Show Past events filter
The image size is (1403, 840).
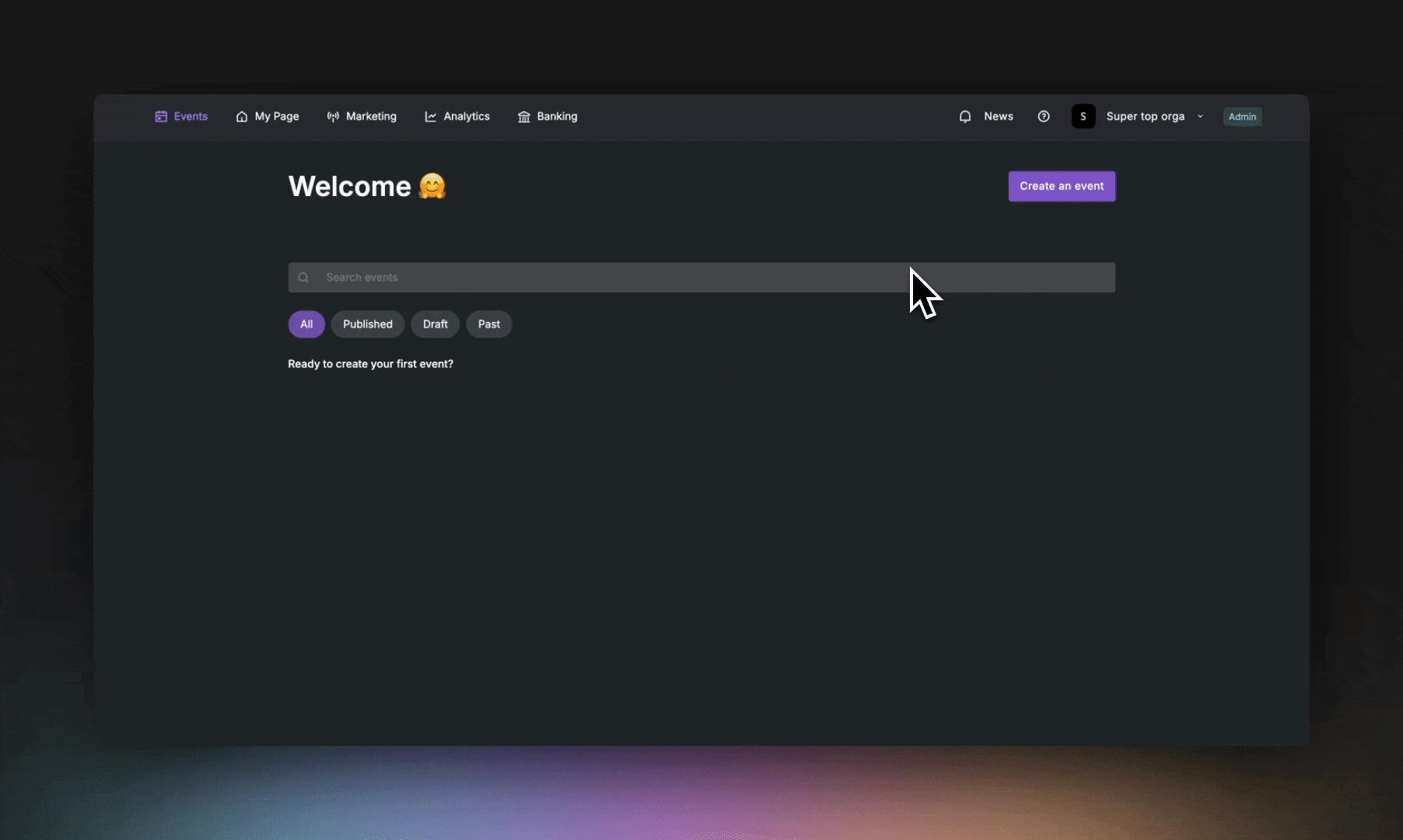489,324
